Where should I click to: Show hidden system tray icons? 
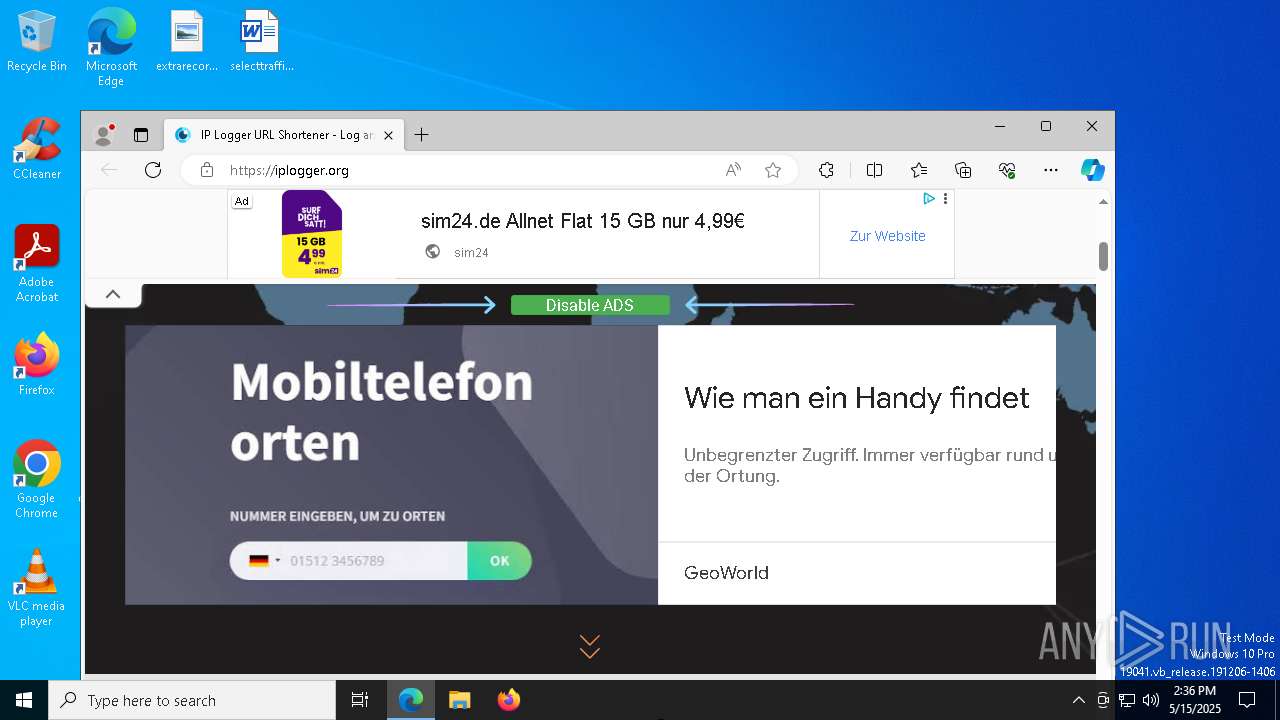point(1078,700)
